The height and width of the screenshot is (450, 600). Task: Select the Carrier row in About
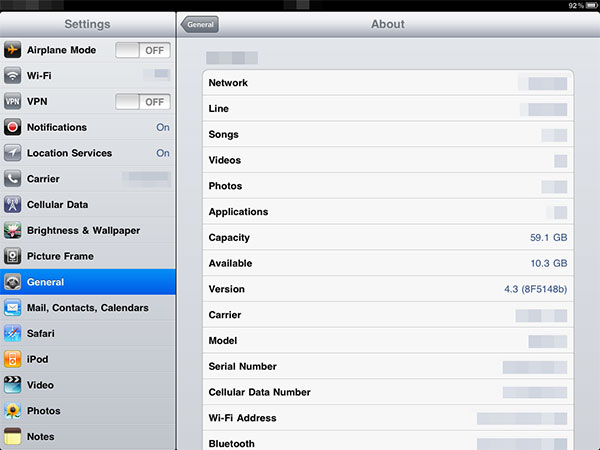click(388, 315)
